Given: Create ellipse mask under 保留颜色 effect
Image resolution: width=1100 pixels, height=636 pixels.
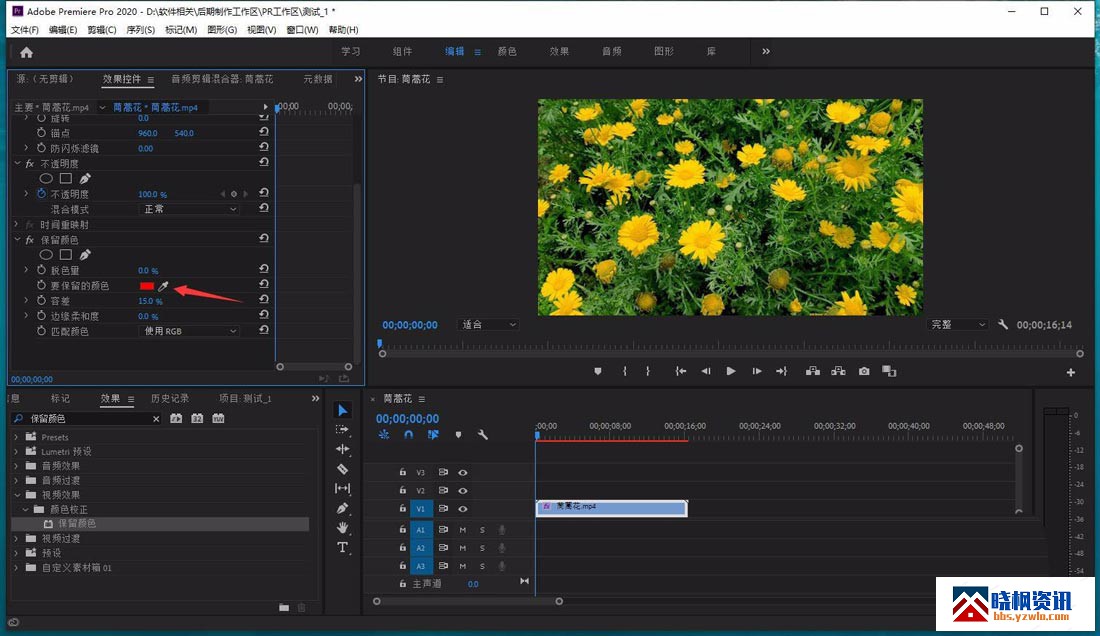Looking at the screenshot, I should (46, 255).
